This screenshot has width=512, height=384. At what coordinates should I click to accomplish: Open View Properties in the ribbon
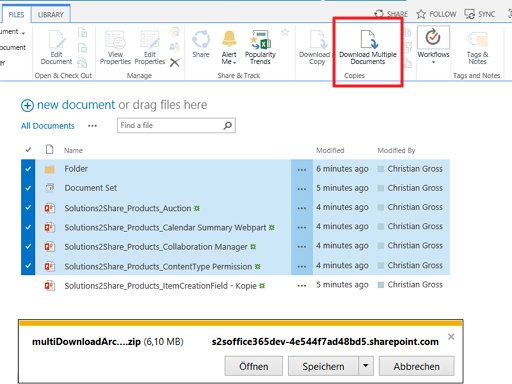point(115,47)
